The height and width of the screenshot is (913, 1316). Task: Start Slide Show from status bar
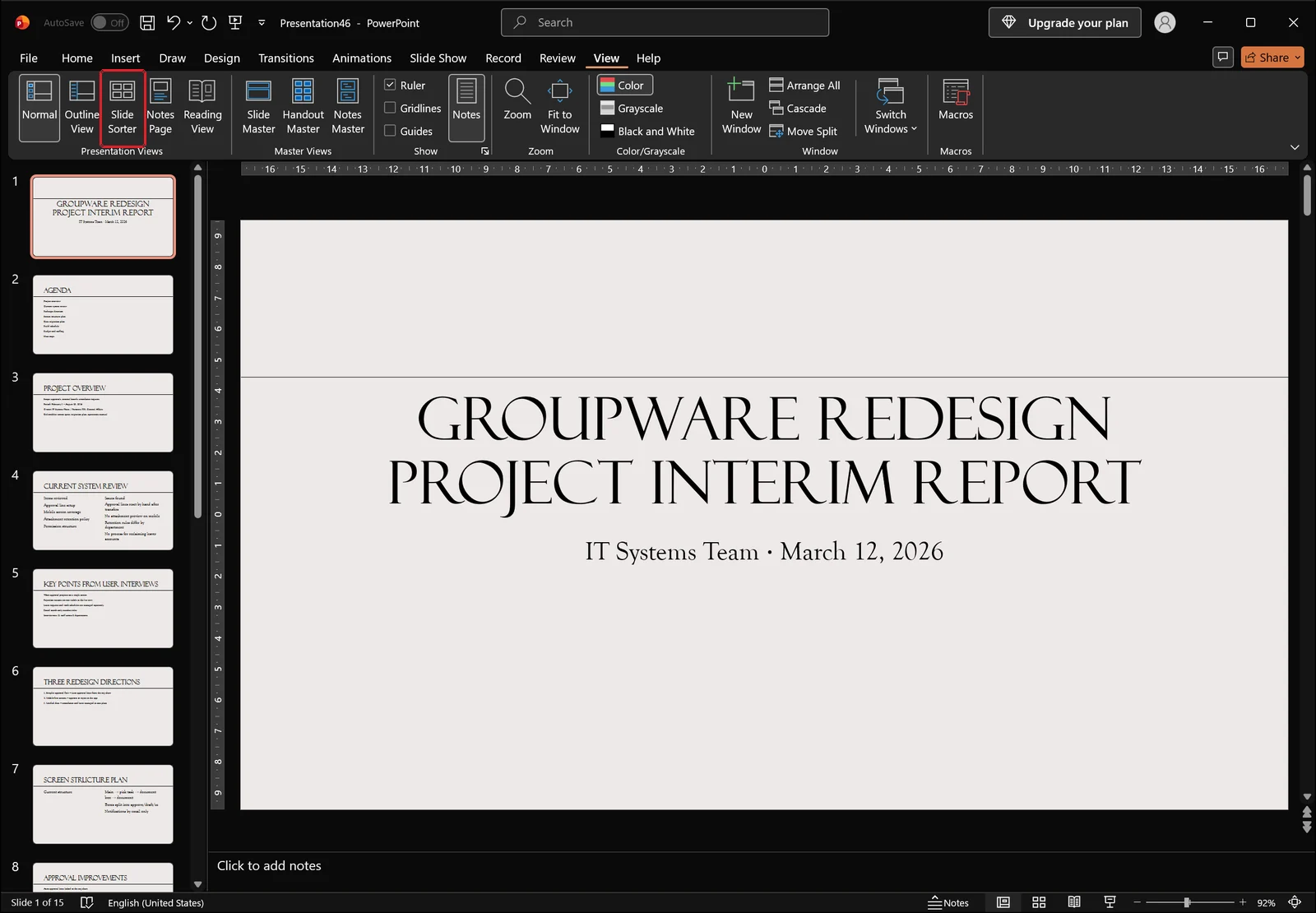pyautogui.click(x=1110, y=902)
